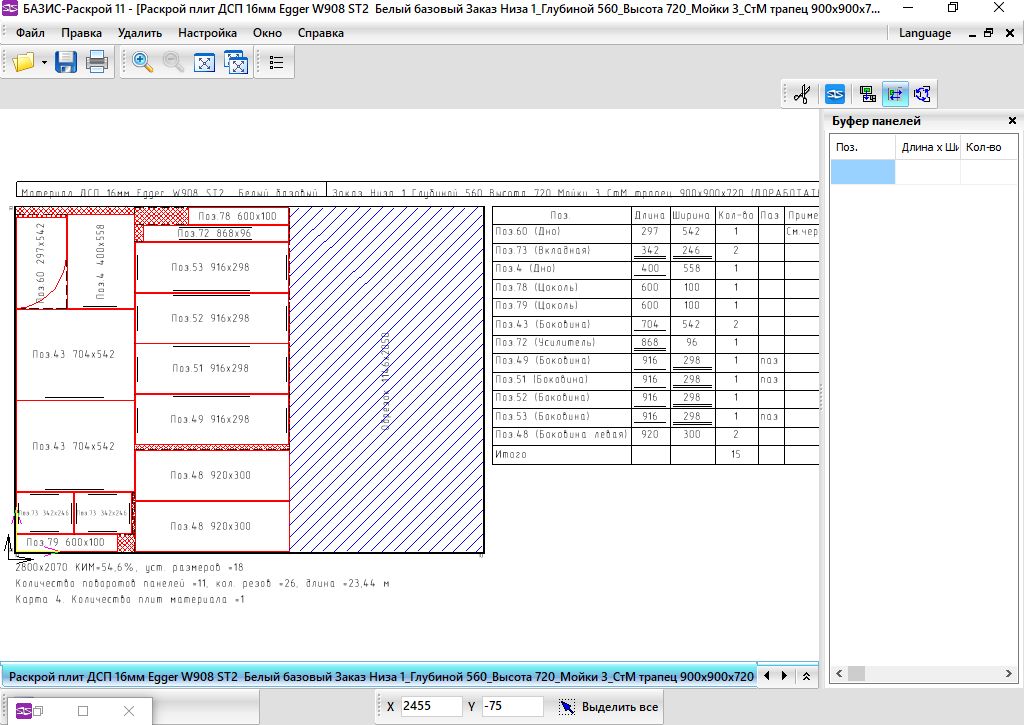1024x725 pixels.
Task: Select panel Поз.52 916x298 on the sheet
Action: pyautogui.click(x=212, y=318)
